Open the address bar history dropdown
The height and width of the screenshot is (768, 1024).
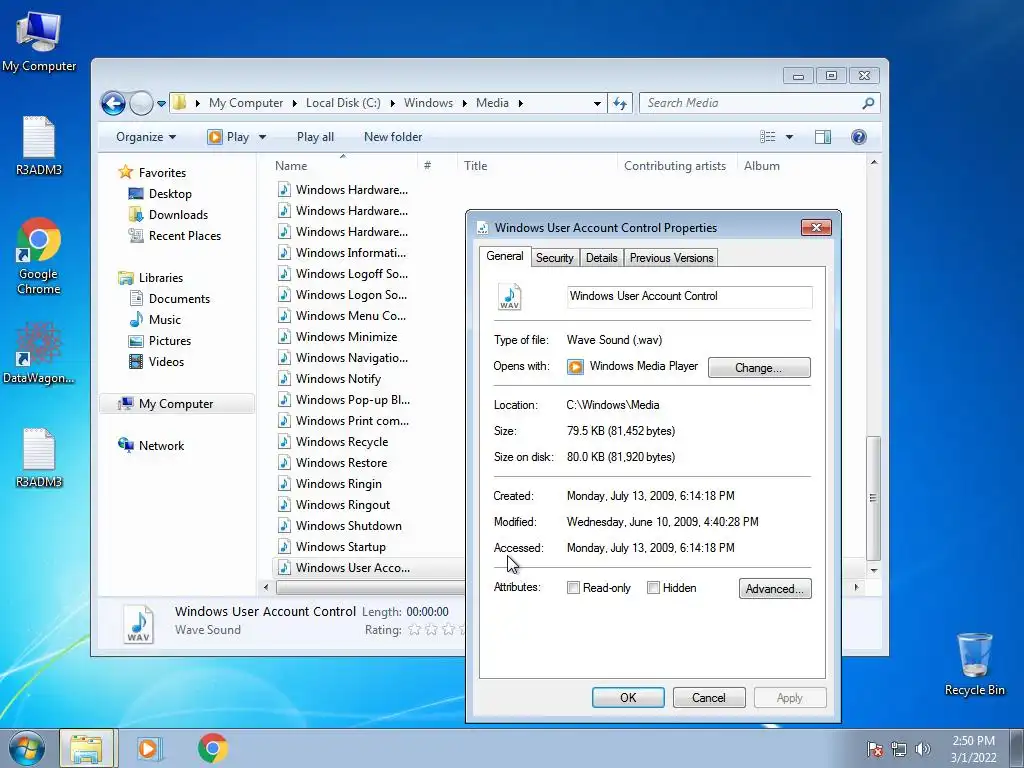[597, 103]
